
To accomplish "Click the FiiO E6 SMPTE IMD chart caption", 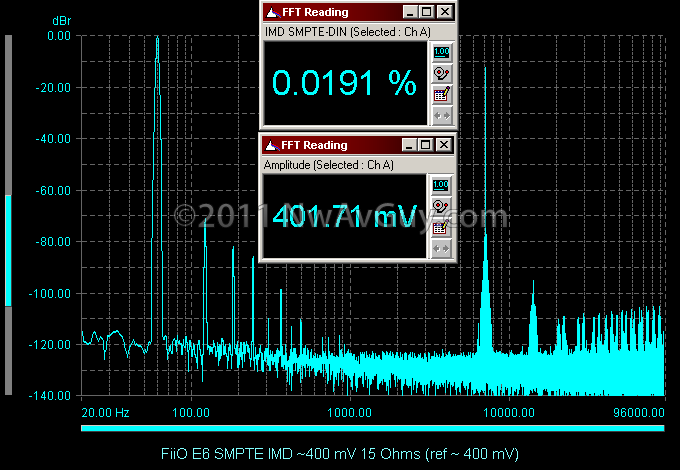I will [x=340, y=454].
